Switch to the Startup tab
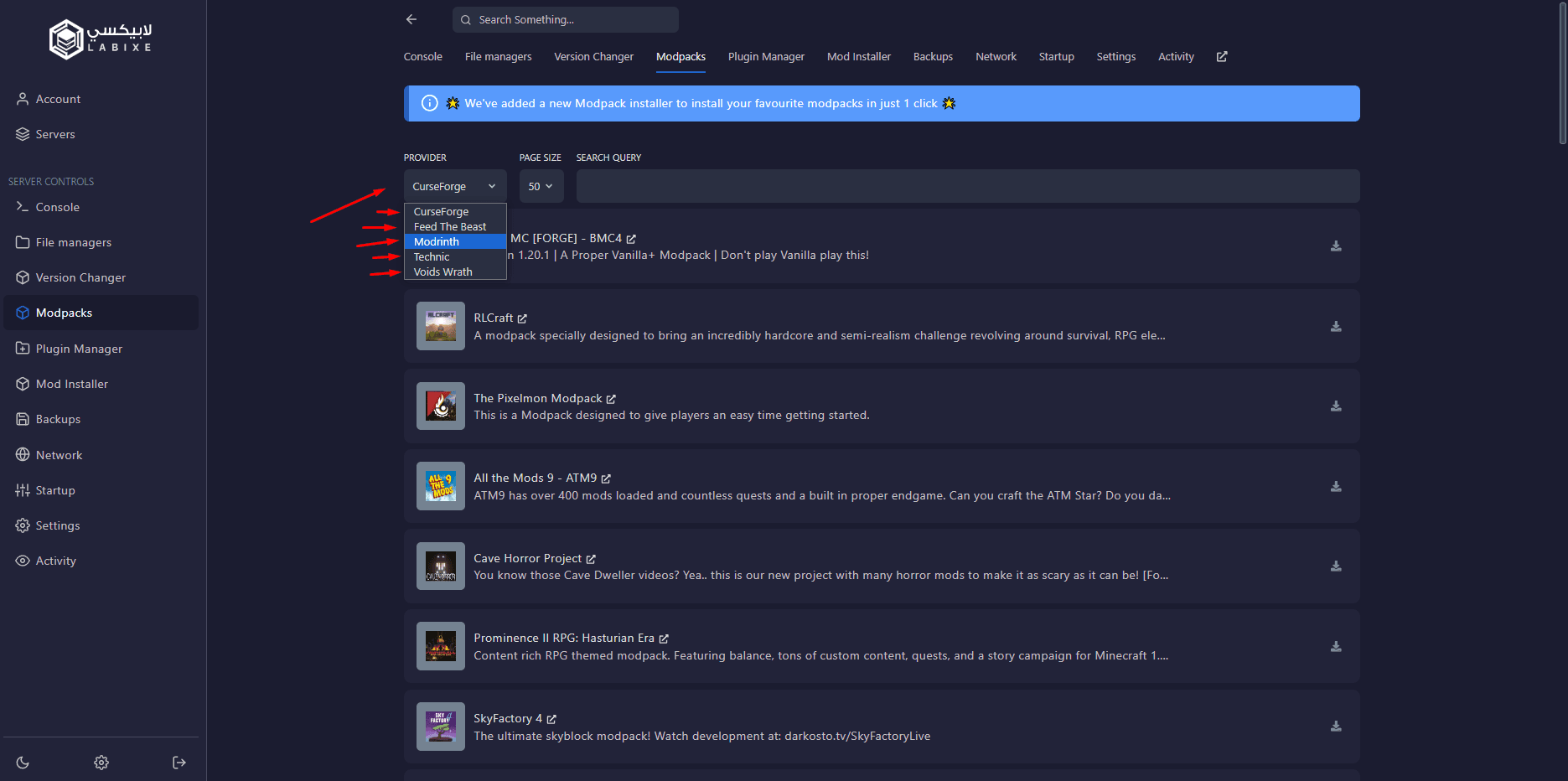The image size is (1568, 781). (1057, 57)
